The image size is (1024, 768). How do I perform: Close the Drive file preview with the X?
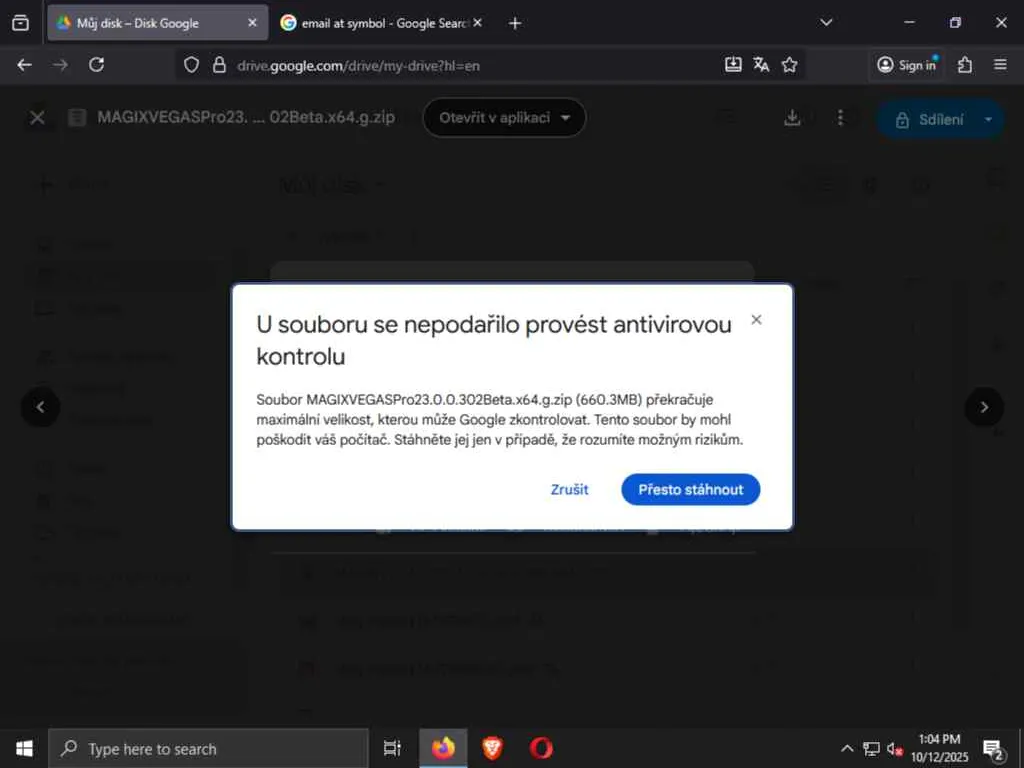coord(37,118)
